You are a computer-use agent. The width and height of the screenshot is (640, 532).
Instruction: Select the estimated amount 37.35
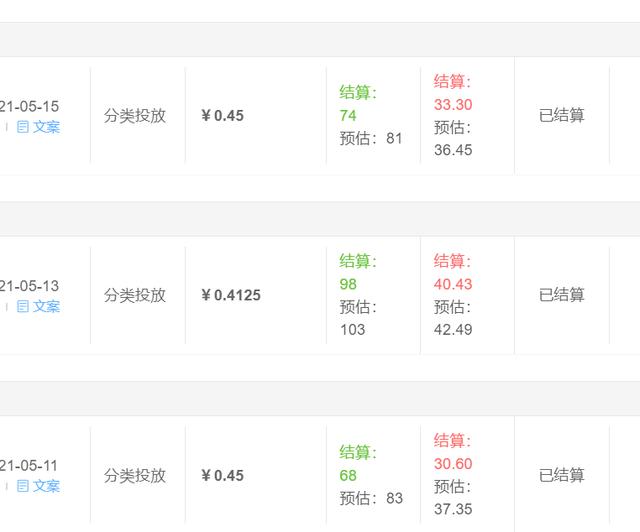453,509
